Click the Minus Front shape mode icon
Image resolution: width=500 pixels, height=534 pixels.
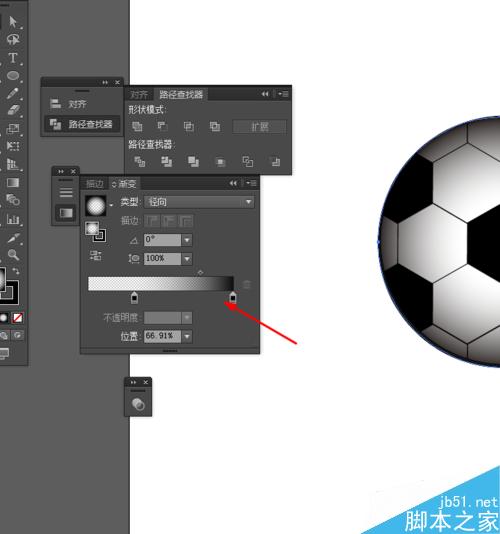162,127
